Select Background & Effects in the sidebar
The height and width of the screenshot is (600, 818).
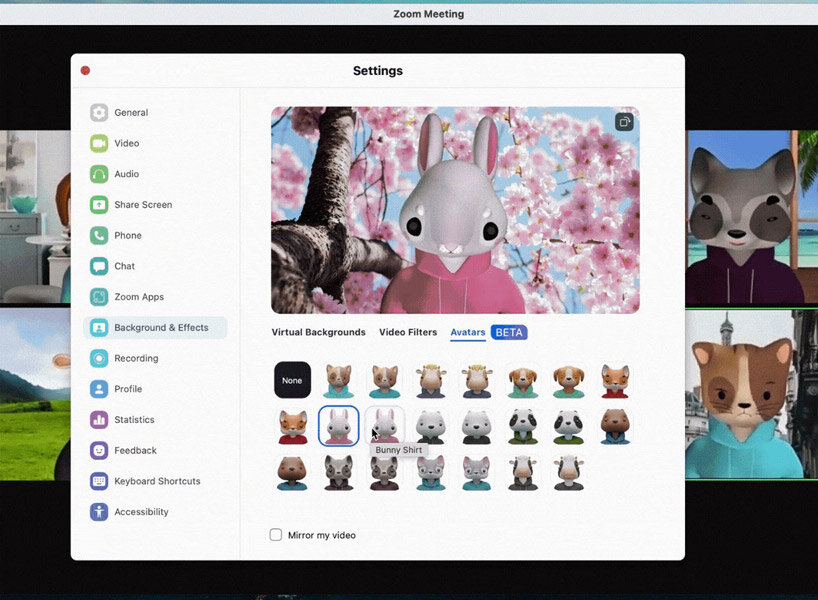[x=155, y=328]
